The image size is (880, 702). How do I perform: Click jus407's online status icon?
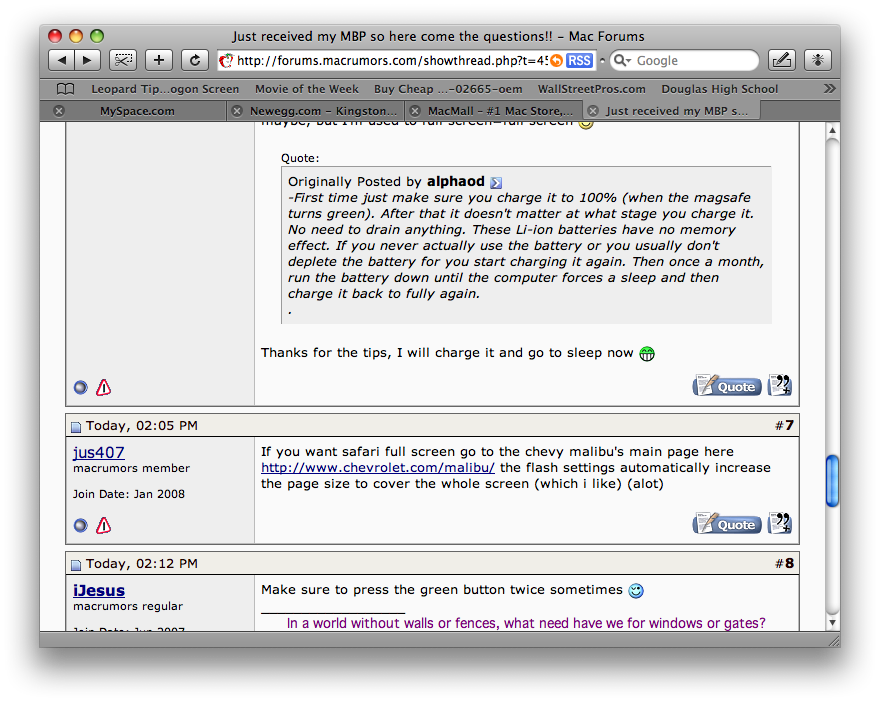81,525
